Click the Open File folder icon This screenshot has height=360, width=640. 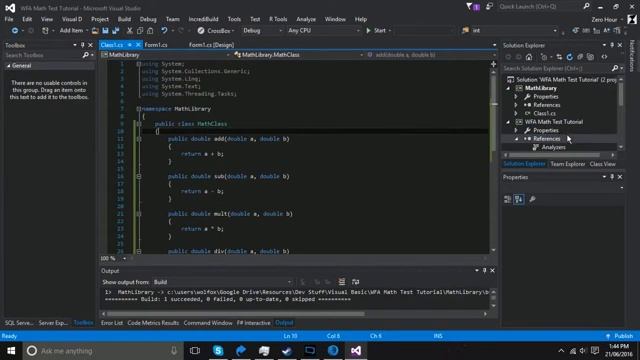click(x=95, y=31)
